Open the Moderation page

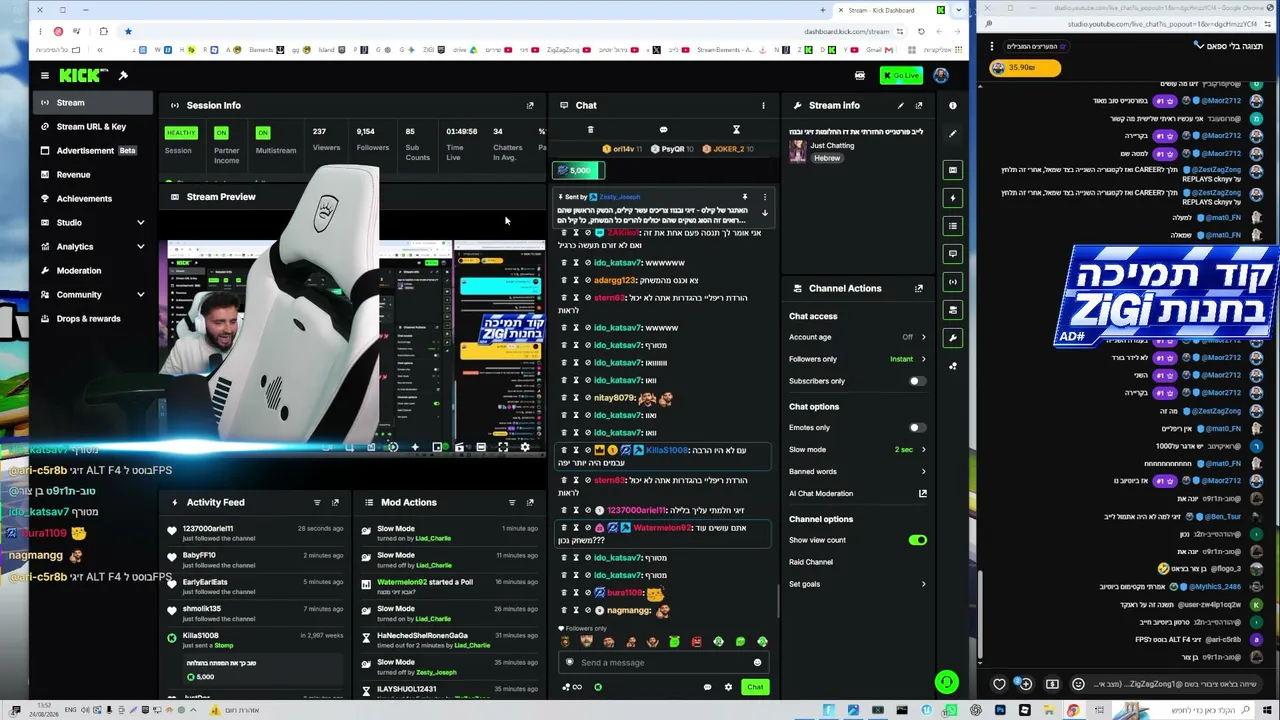94,270
